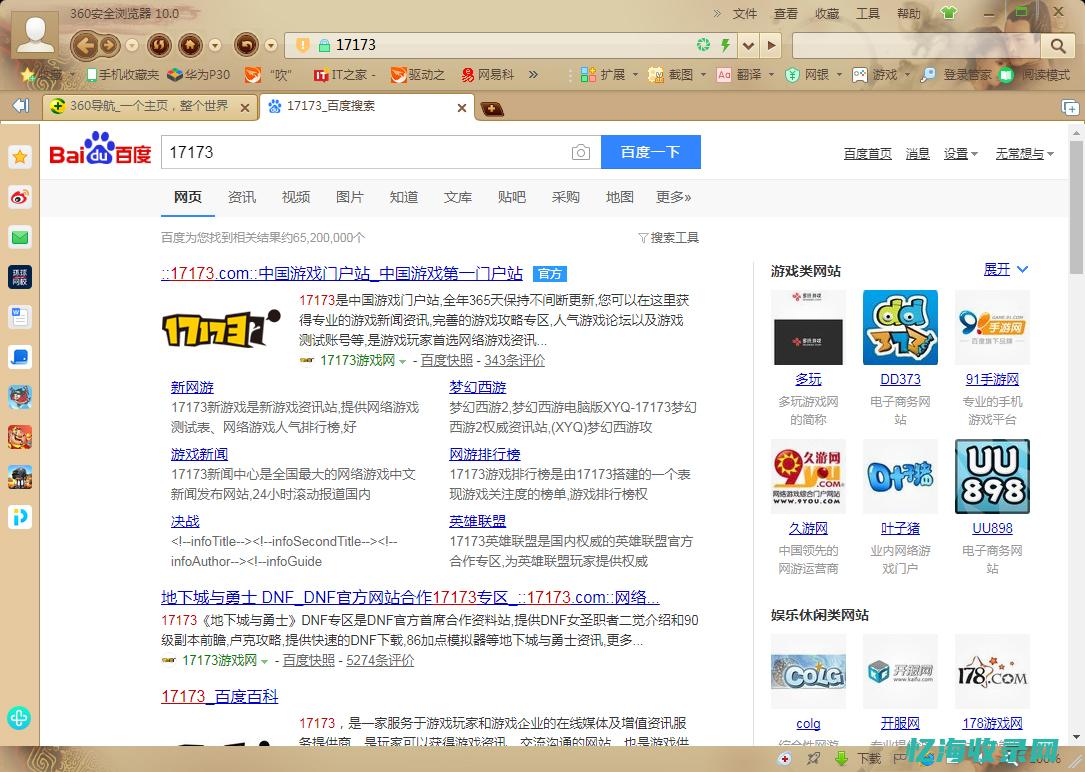Open the 收藏 favorites star in sidebar
This screenshot has height=772, width=1085.
pyautogui.click(x=20, y=157)
